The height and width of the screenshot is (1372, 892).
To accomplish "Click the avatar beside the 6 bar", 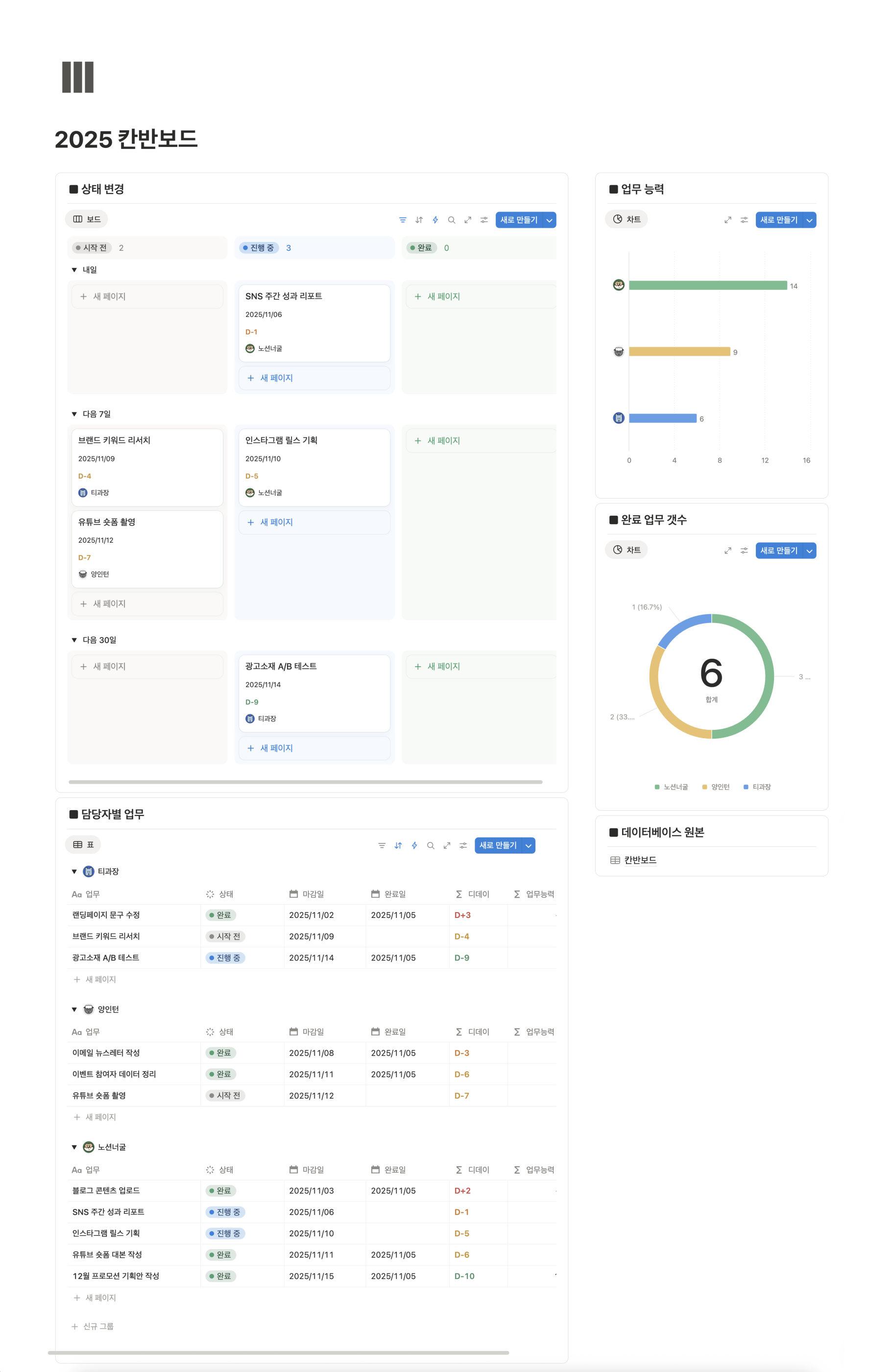I will [618, 417].
